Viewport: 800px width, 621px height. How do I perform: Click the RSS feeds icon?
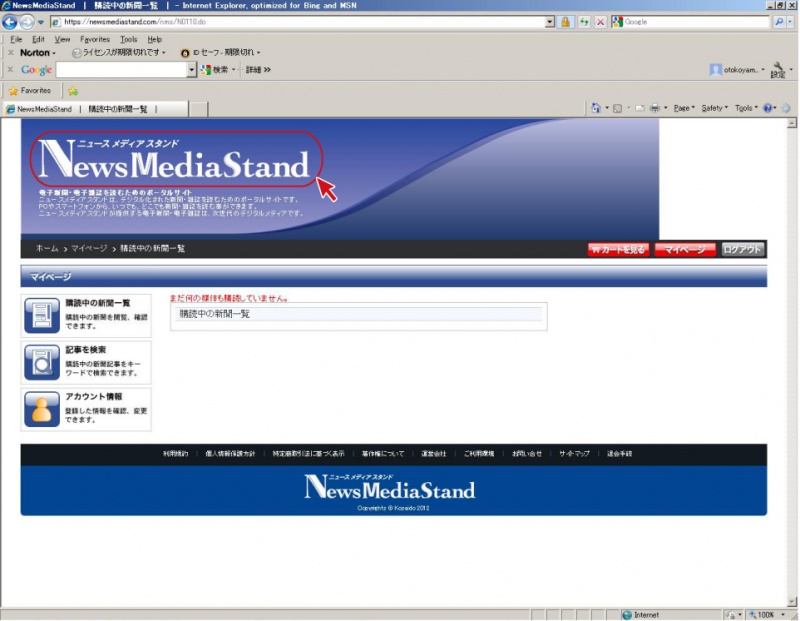(x=617, y=108)
